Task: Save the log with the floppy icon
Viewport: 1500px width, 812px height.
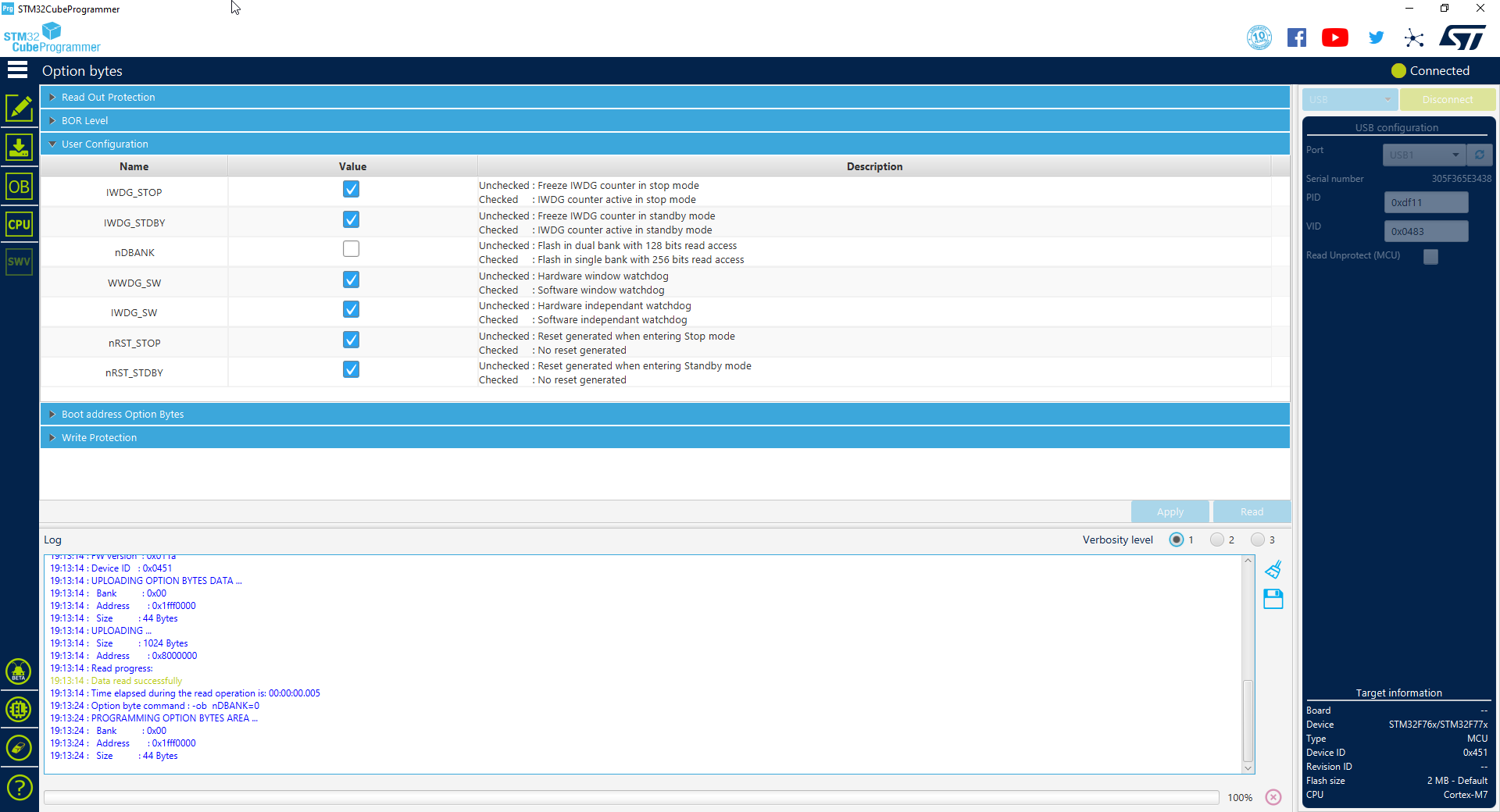Action: (x=1273, y=599)
